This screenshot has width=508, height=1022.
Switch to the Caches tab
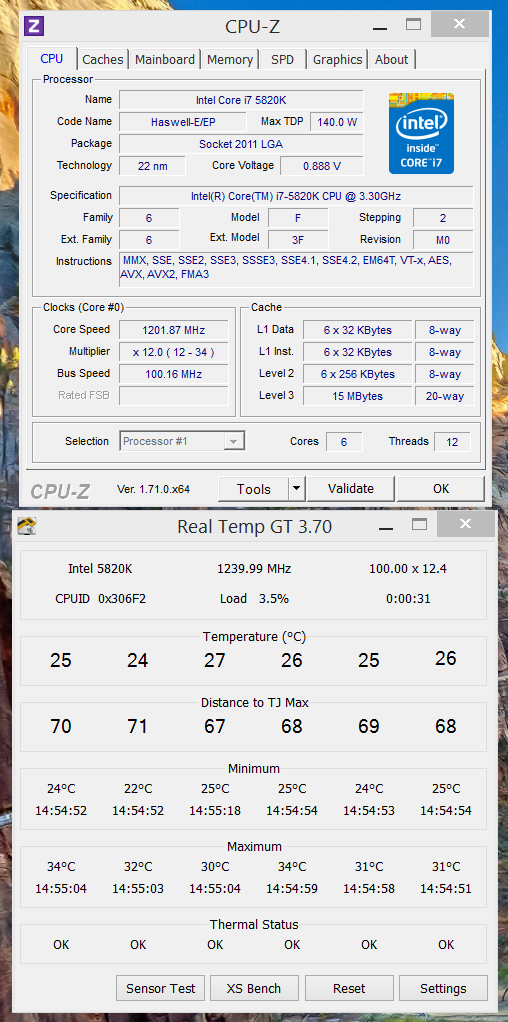click(x=102, y=59)
